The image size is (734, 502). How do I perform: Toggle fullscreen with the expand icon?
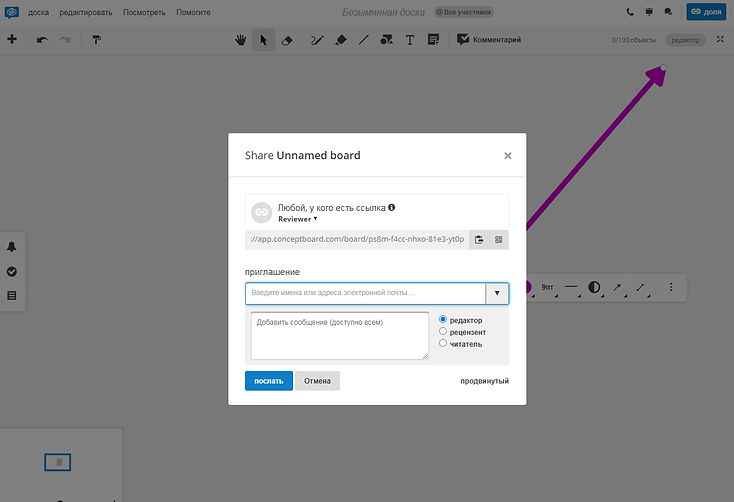[720, 39]
